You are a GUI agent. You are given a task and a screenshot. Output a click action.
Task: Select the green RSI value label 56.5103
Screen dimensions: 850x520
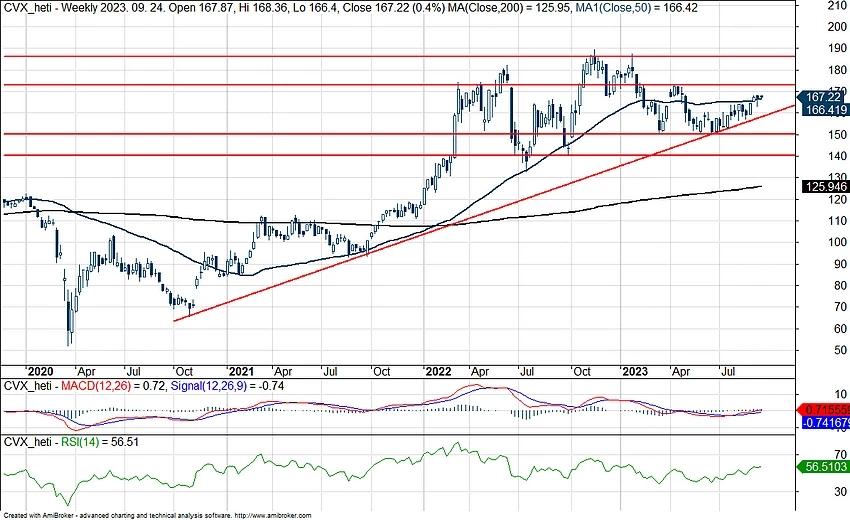pyautogui.click(x=826, y=466)
